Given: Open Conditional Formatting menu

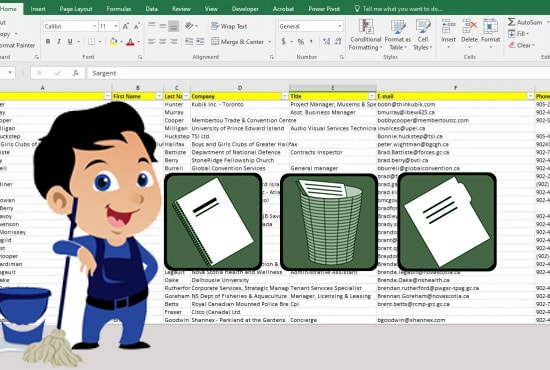Looking at the screenshot, I should coord(365,35).
